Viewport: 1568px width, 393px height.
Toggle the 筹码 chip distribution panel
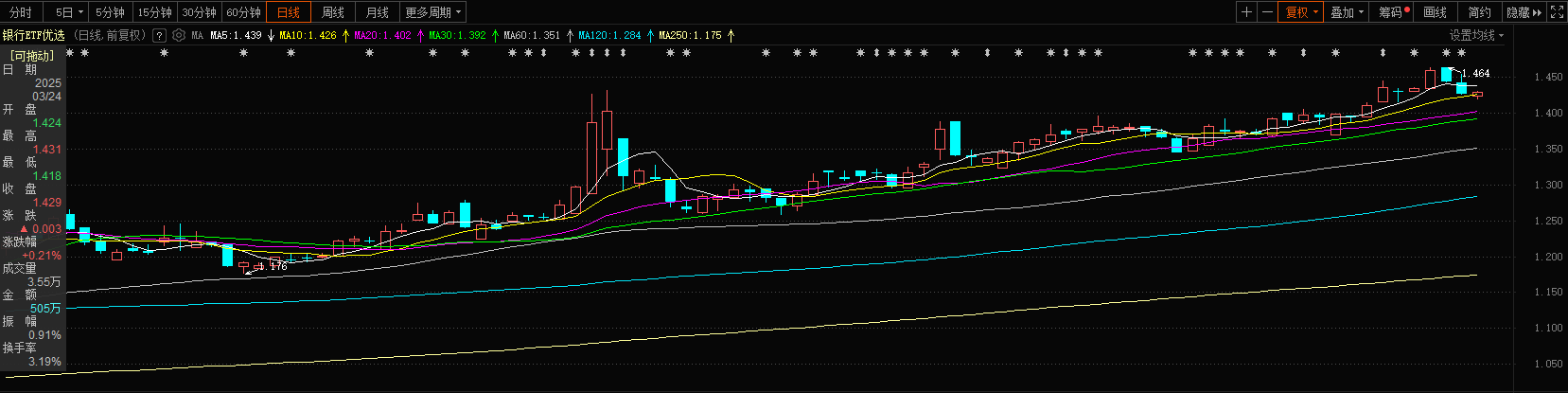(x=1393, y=12)
